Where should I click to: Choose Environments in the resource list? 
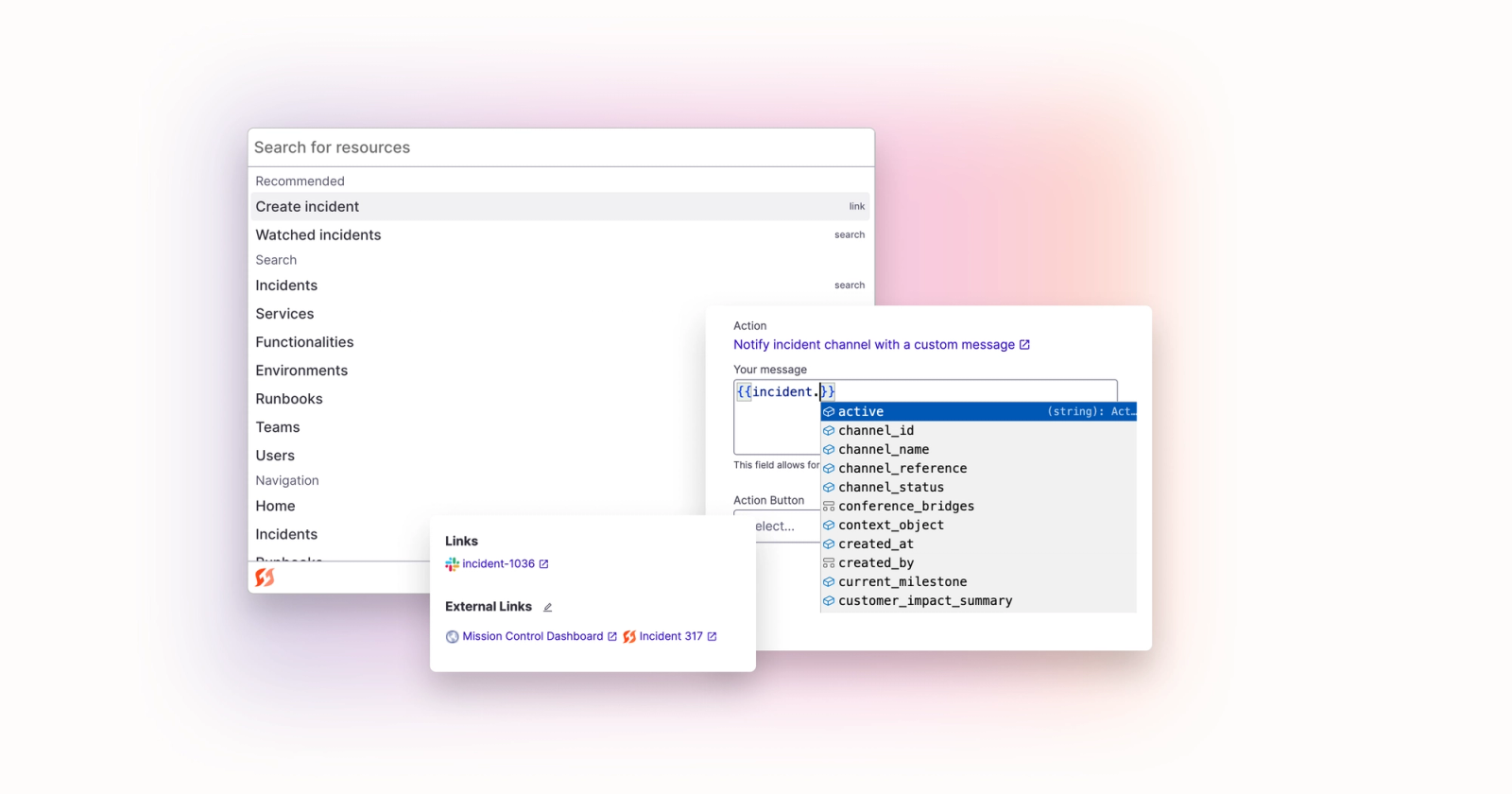pyautogui.click(x=301, y=371)
